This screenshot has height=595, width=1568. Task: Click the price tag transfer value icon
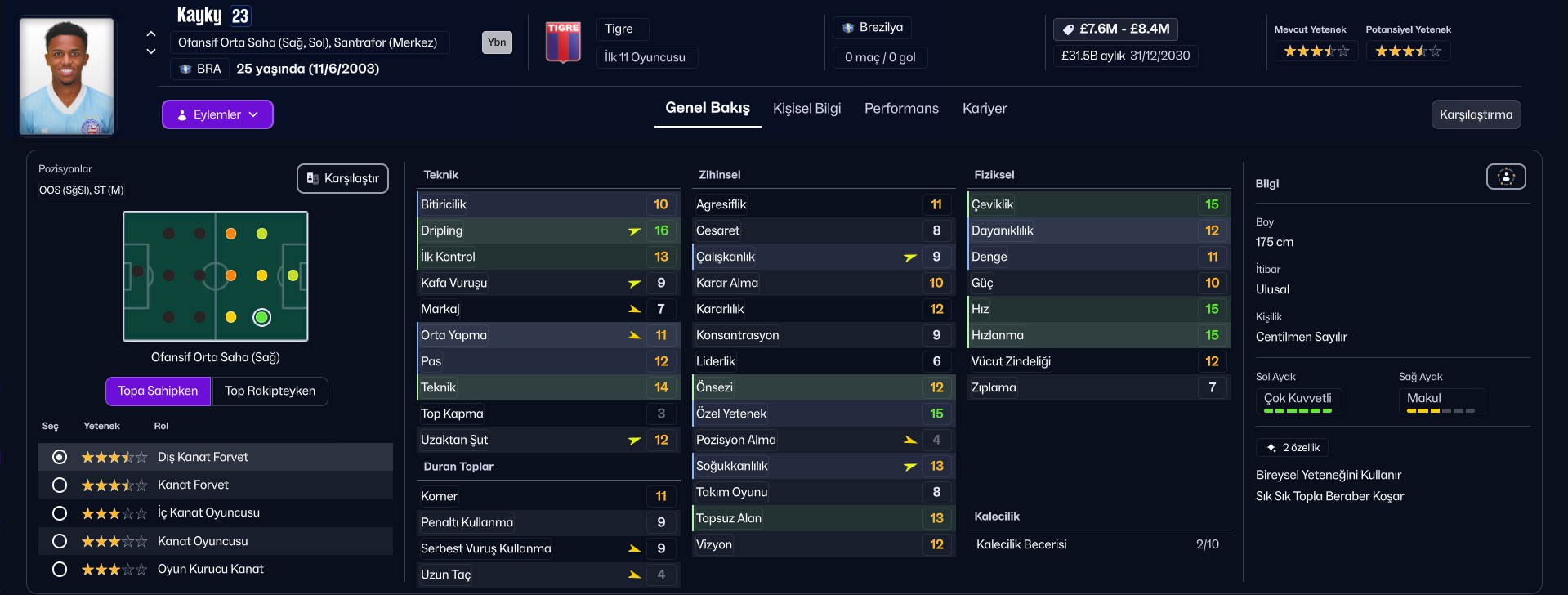1068,29
